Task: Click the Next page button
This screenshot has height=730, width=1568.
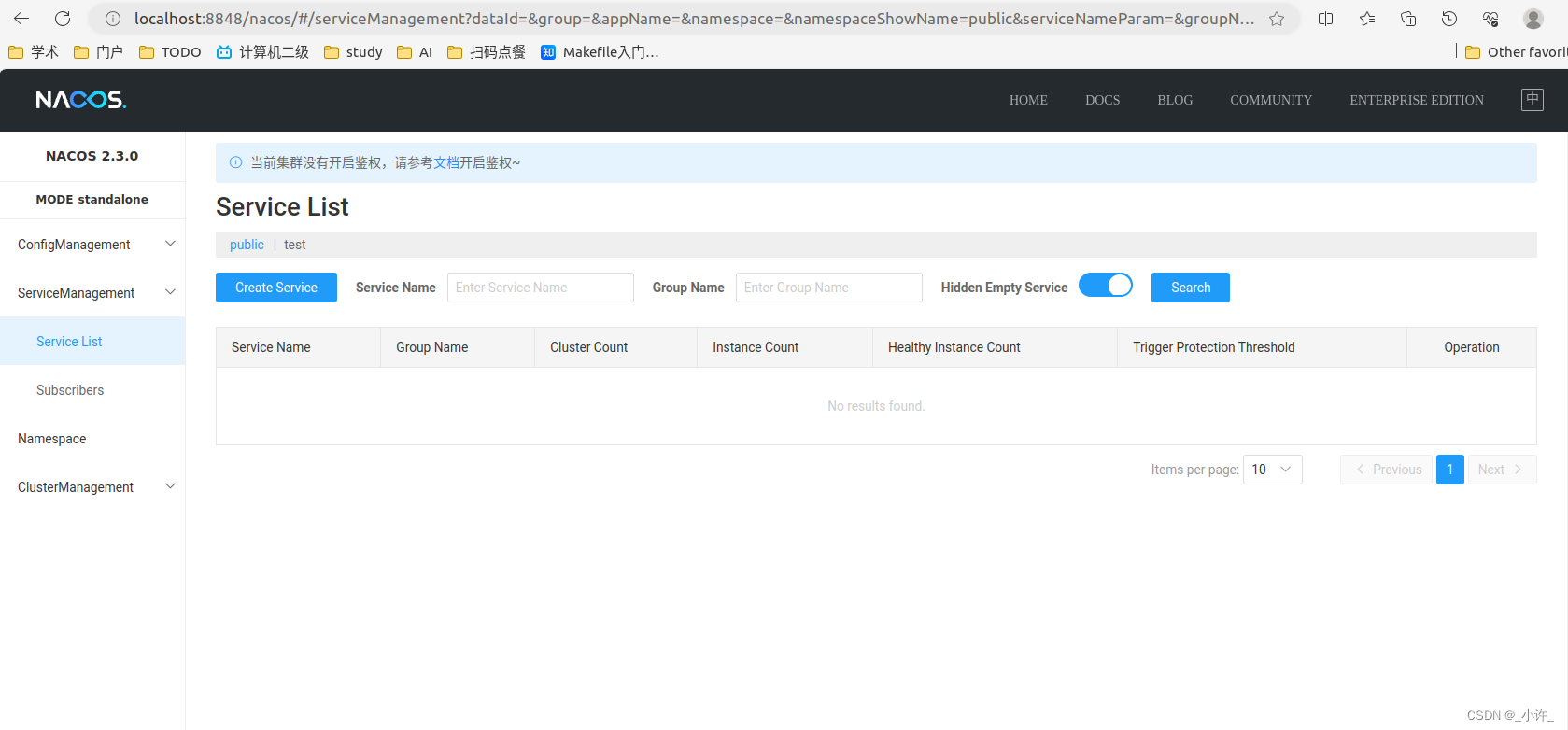Action: (x=1502, y=470)
